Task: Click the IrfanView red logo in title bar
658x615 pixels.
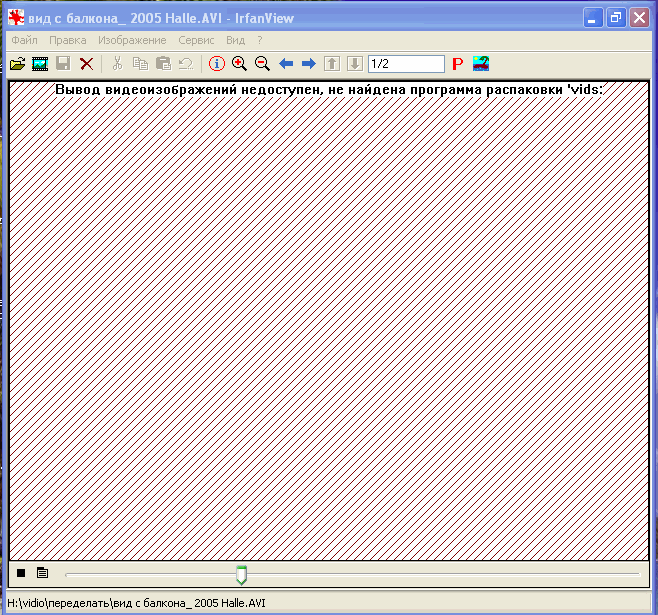Action: pyautogui.click(x=16, y=18)
